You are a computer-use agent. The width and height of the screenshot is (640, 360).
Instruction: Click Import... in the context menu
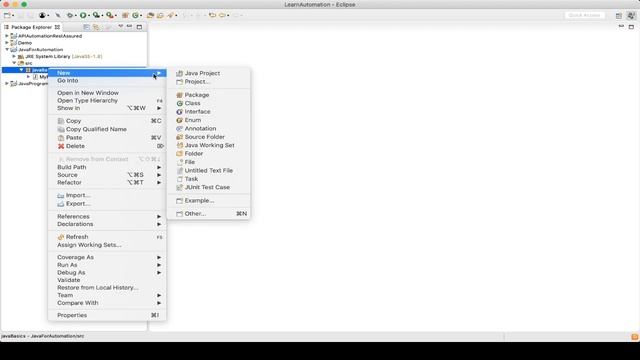click(x=107, y=195)
